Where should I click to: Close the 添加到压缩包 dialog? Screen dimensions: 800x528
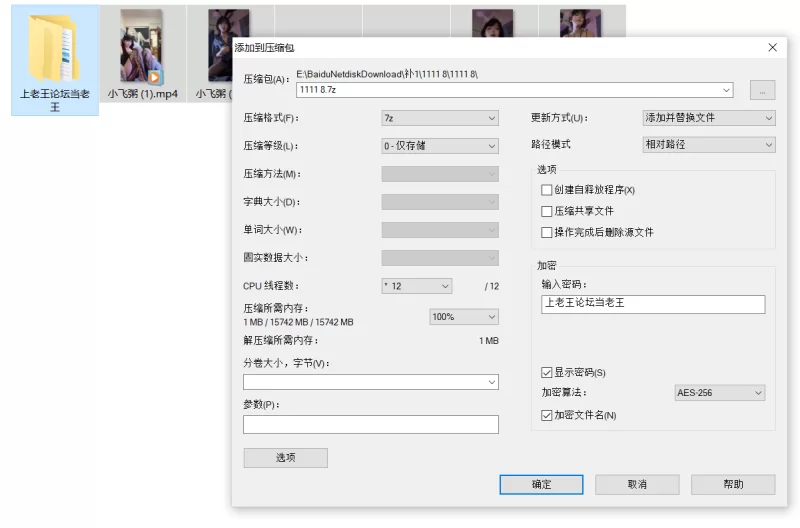(x=772, y=47)
